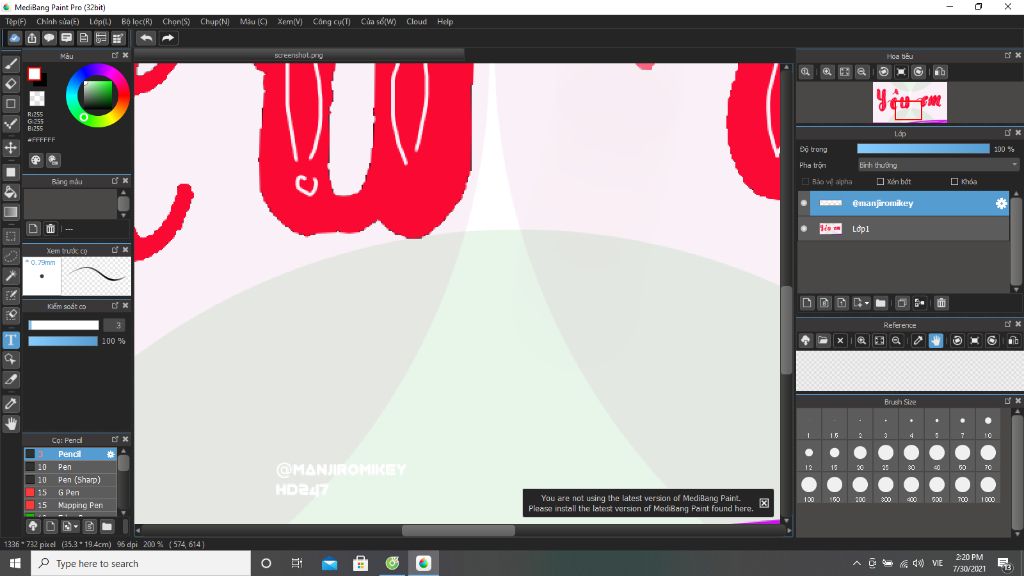Adjust the brush size slider bar
This screenshot has width=1024, height=576.
point(63,325)
